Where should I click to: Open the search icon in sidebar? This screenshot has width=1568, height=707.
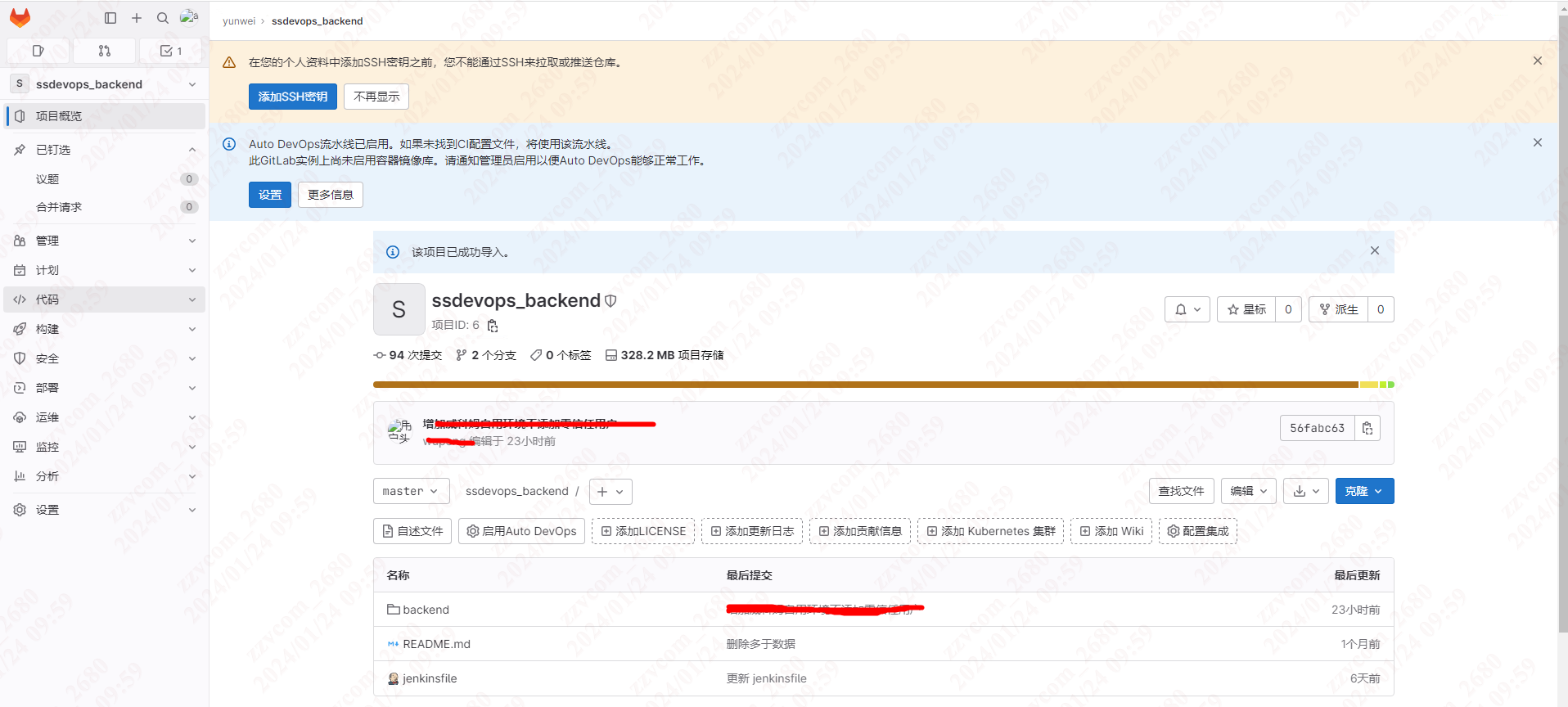coord(163,18)
